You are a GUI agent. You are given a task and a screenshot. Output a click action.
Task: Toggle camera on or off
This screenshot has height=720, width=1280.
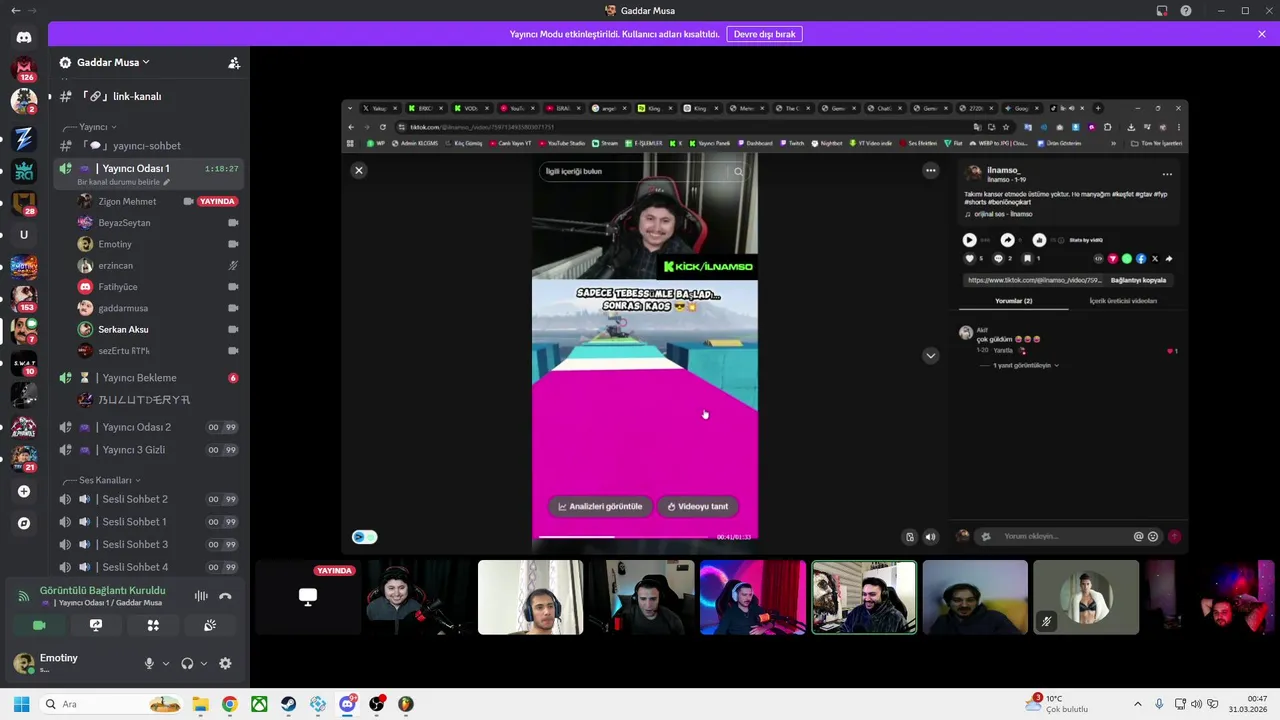coord(39,625)
